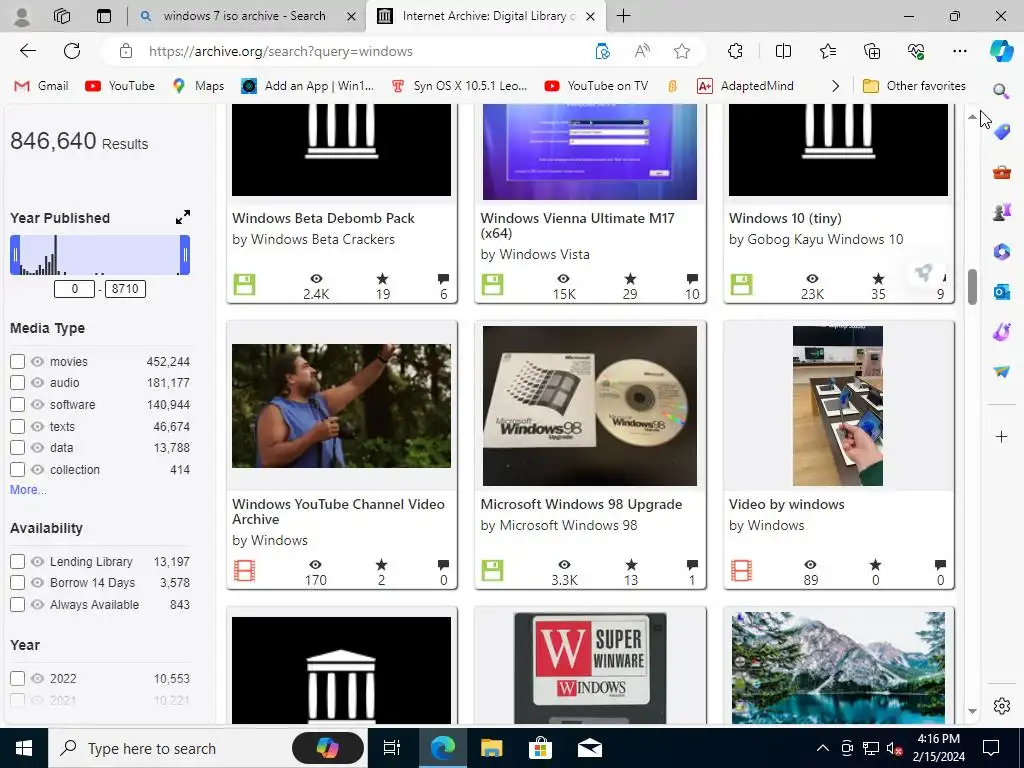
Task: Open the browser Extensions icon
Action: (x=735, y=51)
